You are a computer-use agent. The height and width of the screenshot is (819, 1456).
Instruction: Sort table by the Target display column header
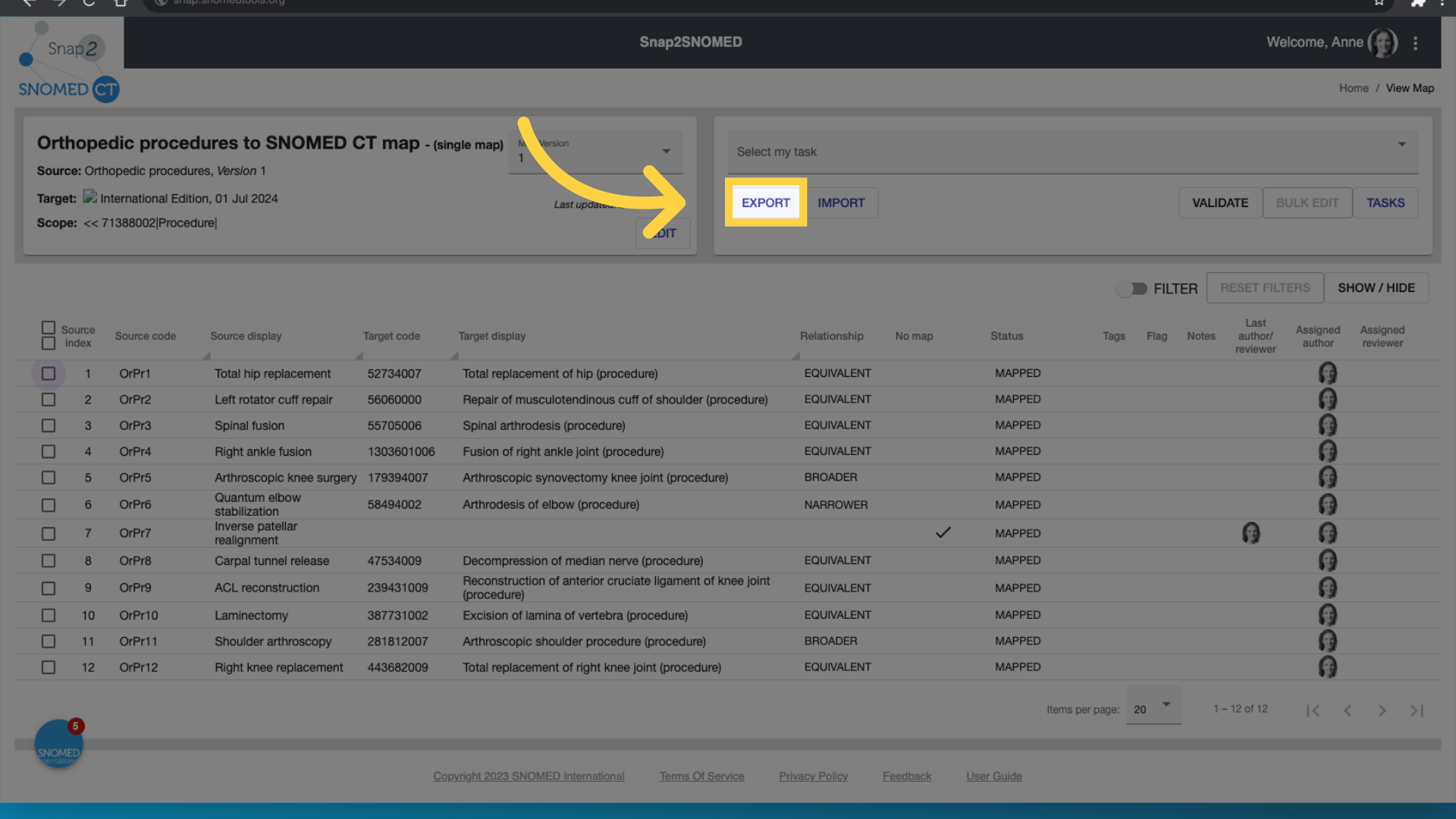pos(491,336)
